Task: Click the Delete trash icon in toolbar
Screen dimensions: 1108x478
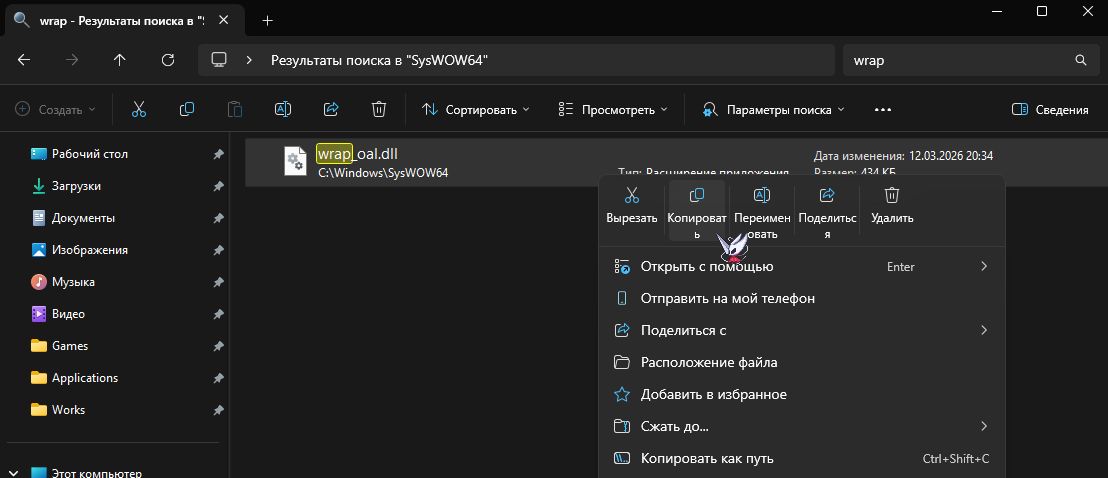Action: point(379,110)
